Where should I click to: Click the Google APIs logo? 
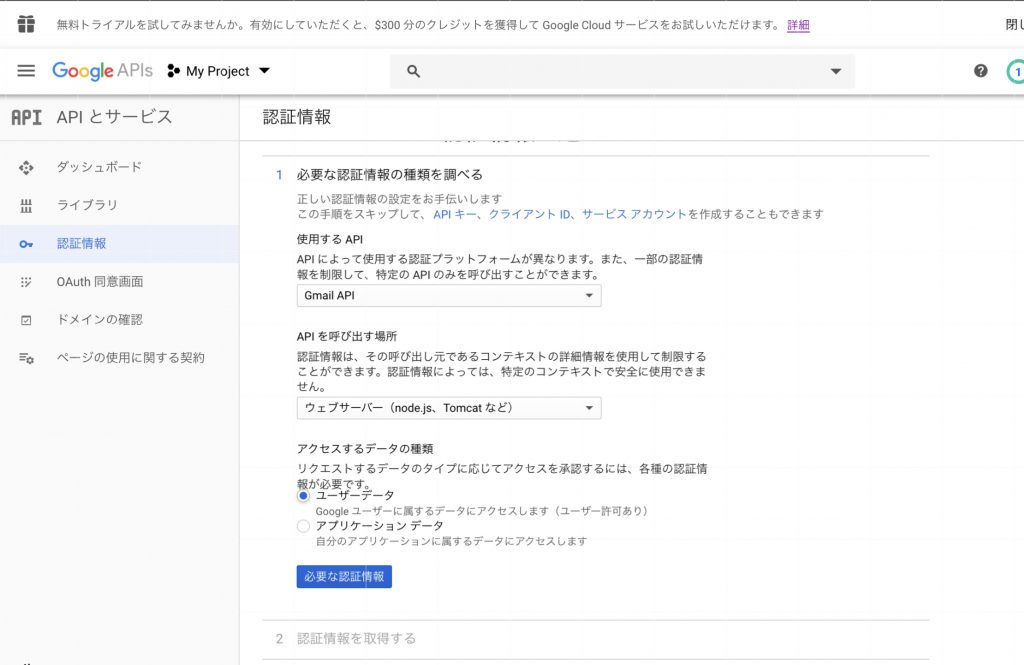[103, 71]
